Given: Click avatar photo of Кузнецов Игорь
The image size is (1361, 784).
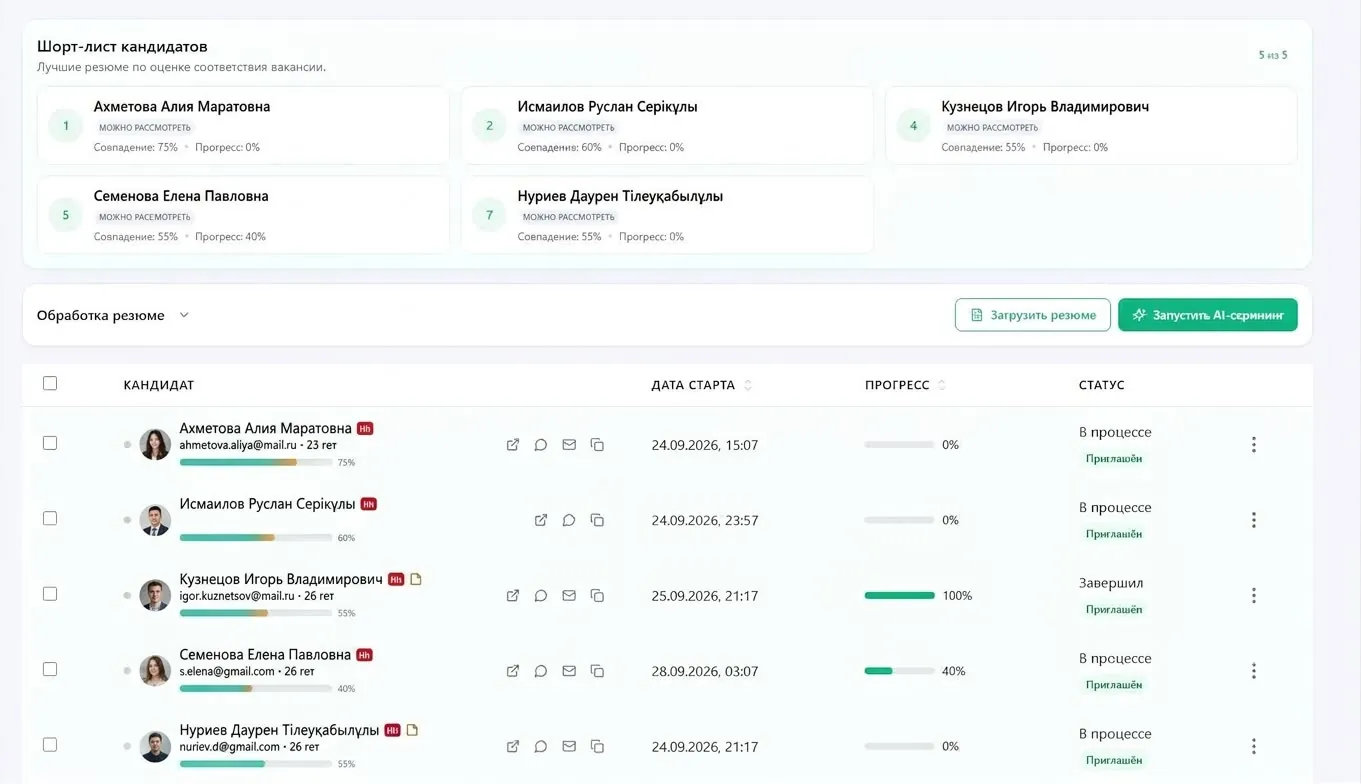Looking at the screenshot, I should point(155,596).
